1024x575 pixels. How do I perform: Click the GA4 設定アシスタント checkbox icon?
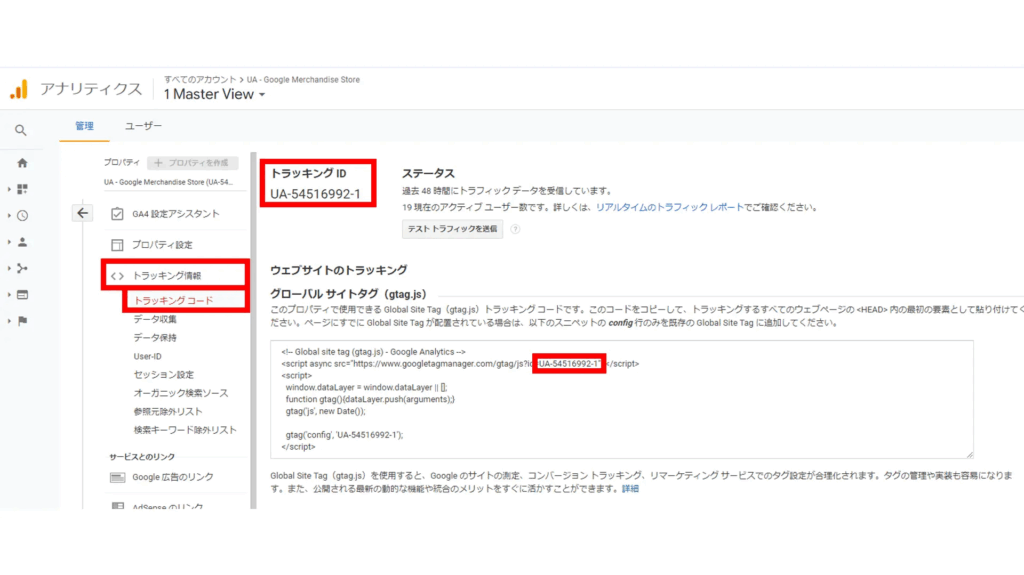[x=117, y=214]
